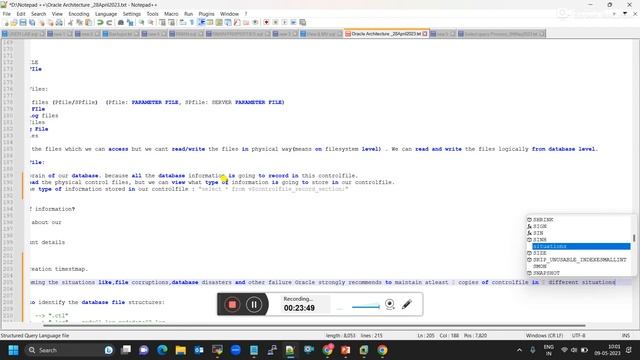The image size is (640, 360).
Task: Open the Windows Start menu
Action: [x=13, y=350]
